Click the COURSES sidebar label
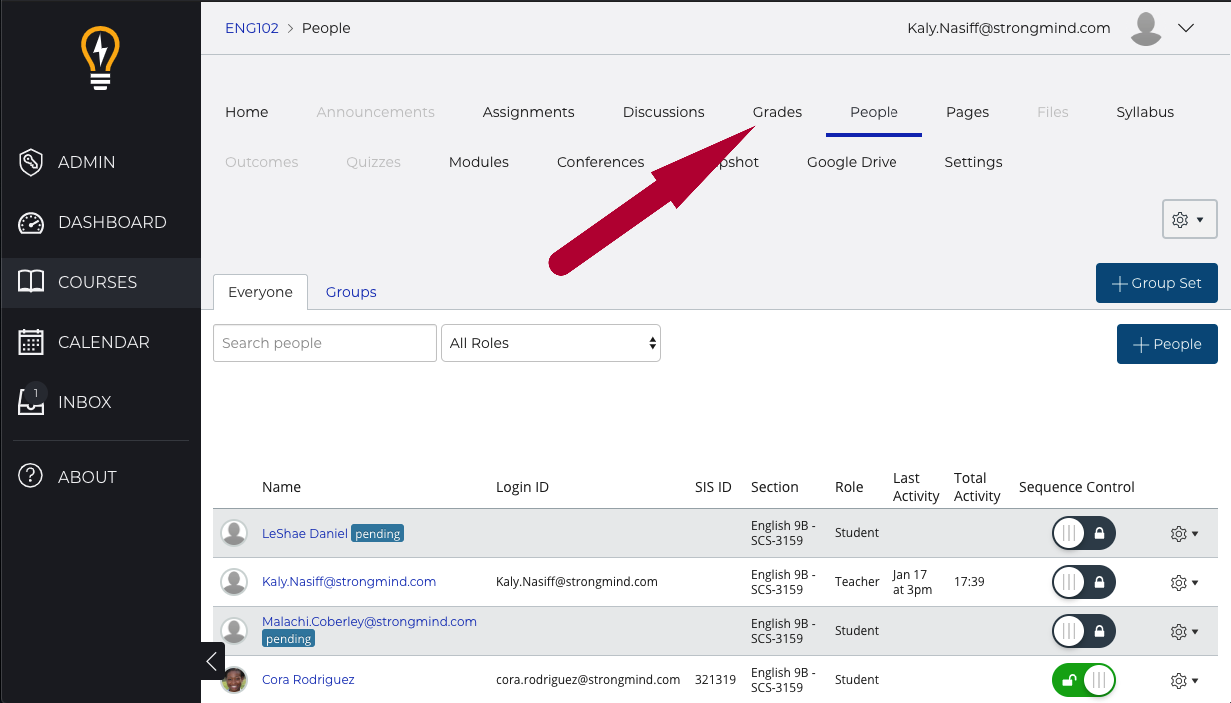This screenshot has width=1231, height=703. click(x=97, y=282)
